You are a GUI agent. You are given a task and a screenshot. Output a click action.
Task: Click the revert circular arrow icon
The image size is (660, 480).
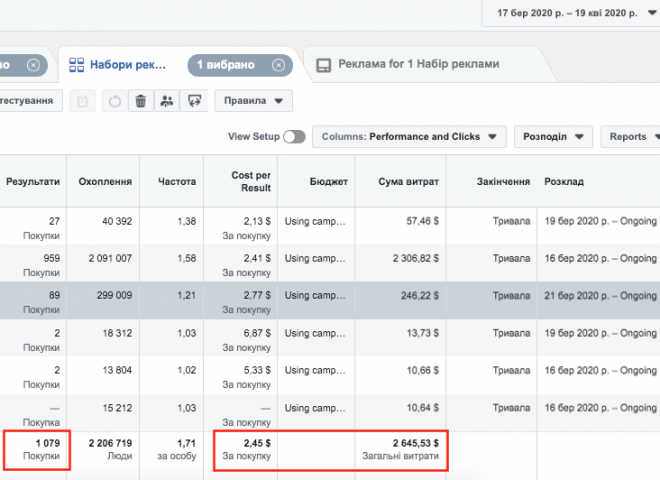click(114, 101)
